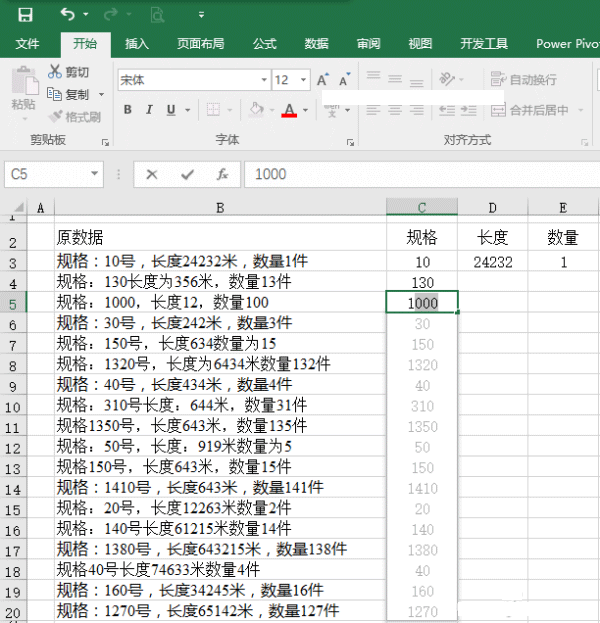Switch to the 页面布局 ribbon tab
Image resolution: width=600 pixels, height=623 pixels.
point(200,43)
